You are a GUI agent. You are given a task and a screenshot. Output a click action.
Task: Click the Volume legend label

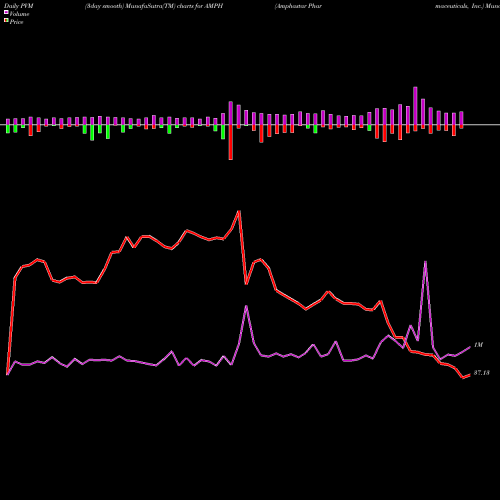[19, 14]
